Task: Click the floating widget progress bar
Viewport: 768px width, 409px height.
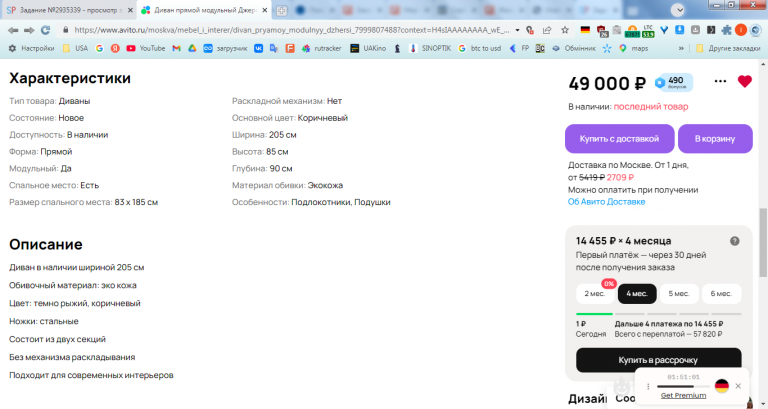Action: tap(683, 386)
